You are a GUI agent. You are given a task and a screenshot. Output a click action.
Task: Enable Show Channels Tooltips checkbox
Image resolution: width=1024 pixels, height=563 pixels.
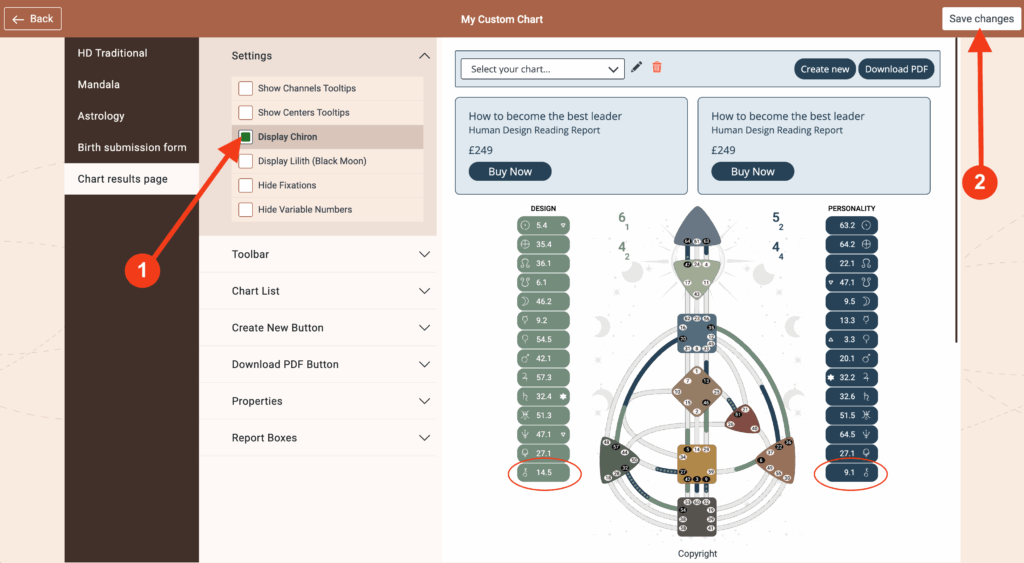coord(245,88)
